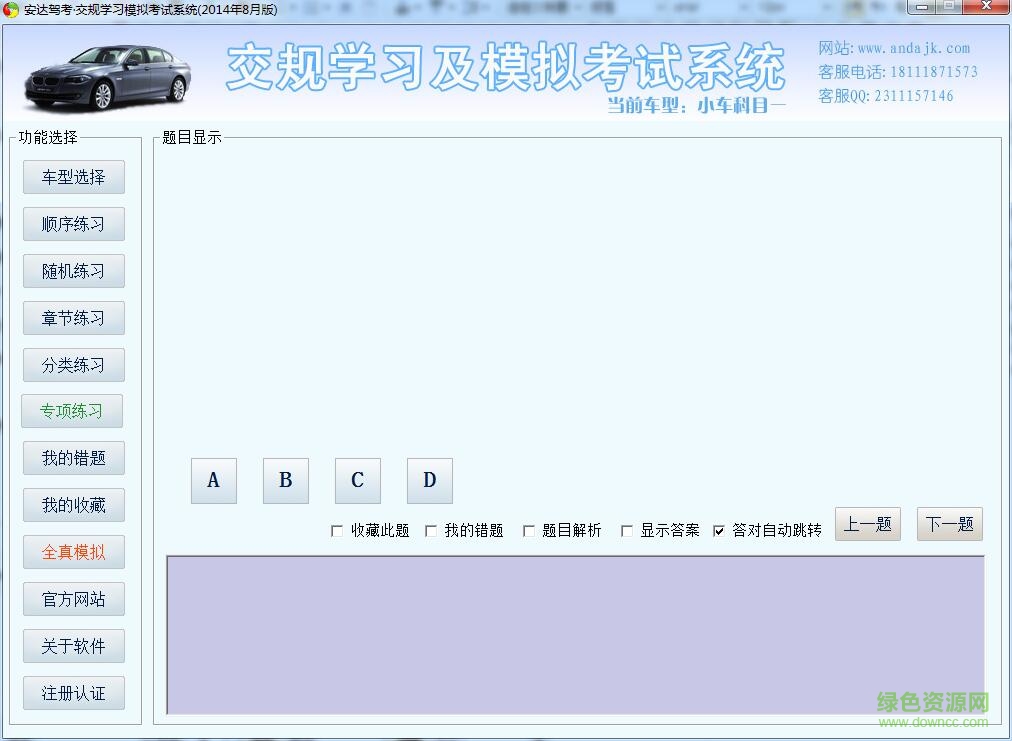Viewport: 1012px width, 741px height.
Task: Open 章节练习 chapter practice
Action: click(74, 318)
